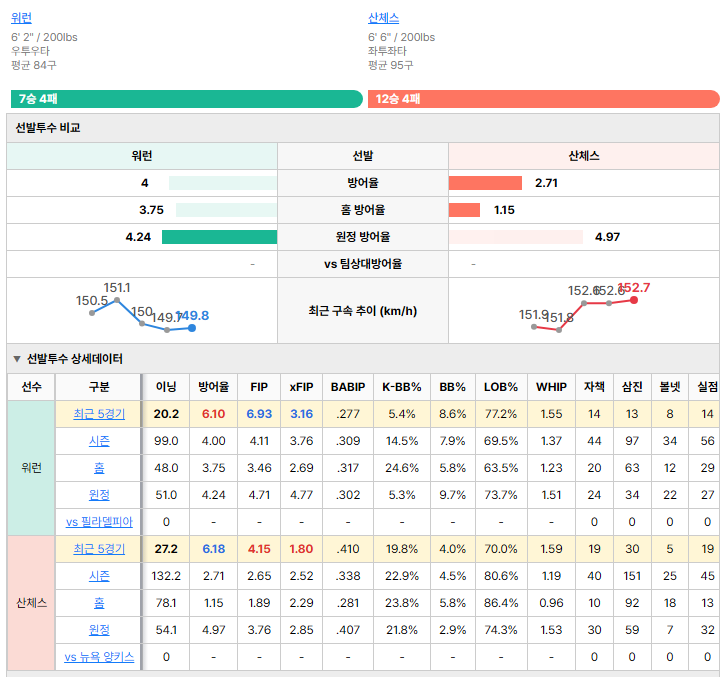Click the 방어율 column header in detail table

(213, 387)
